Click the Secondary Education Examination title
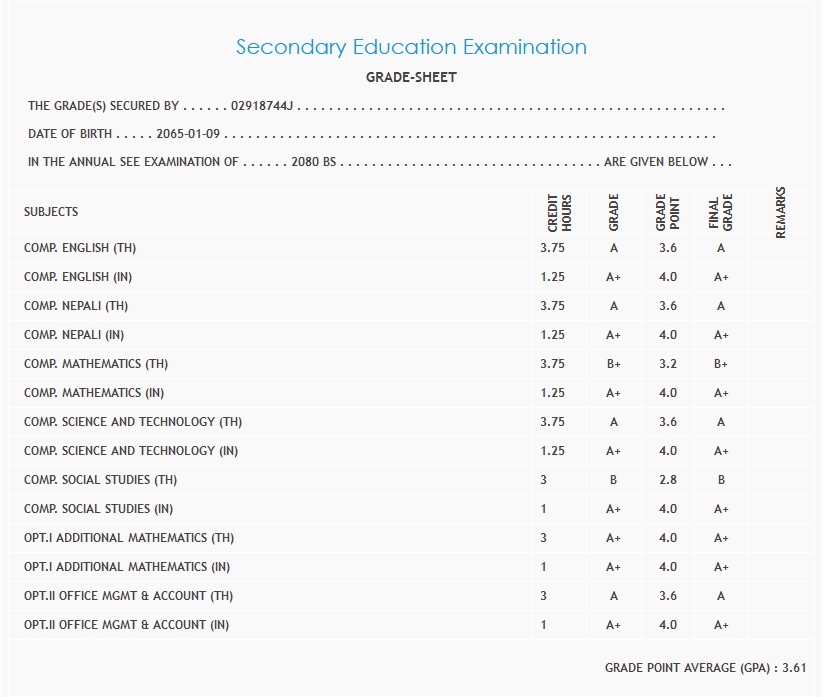This screenshot has height=697, width=838. pos(411,47)
